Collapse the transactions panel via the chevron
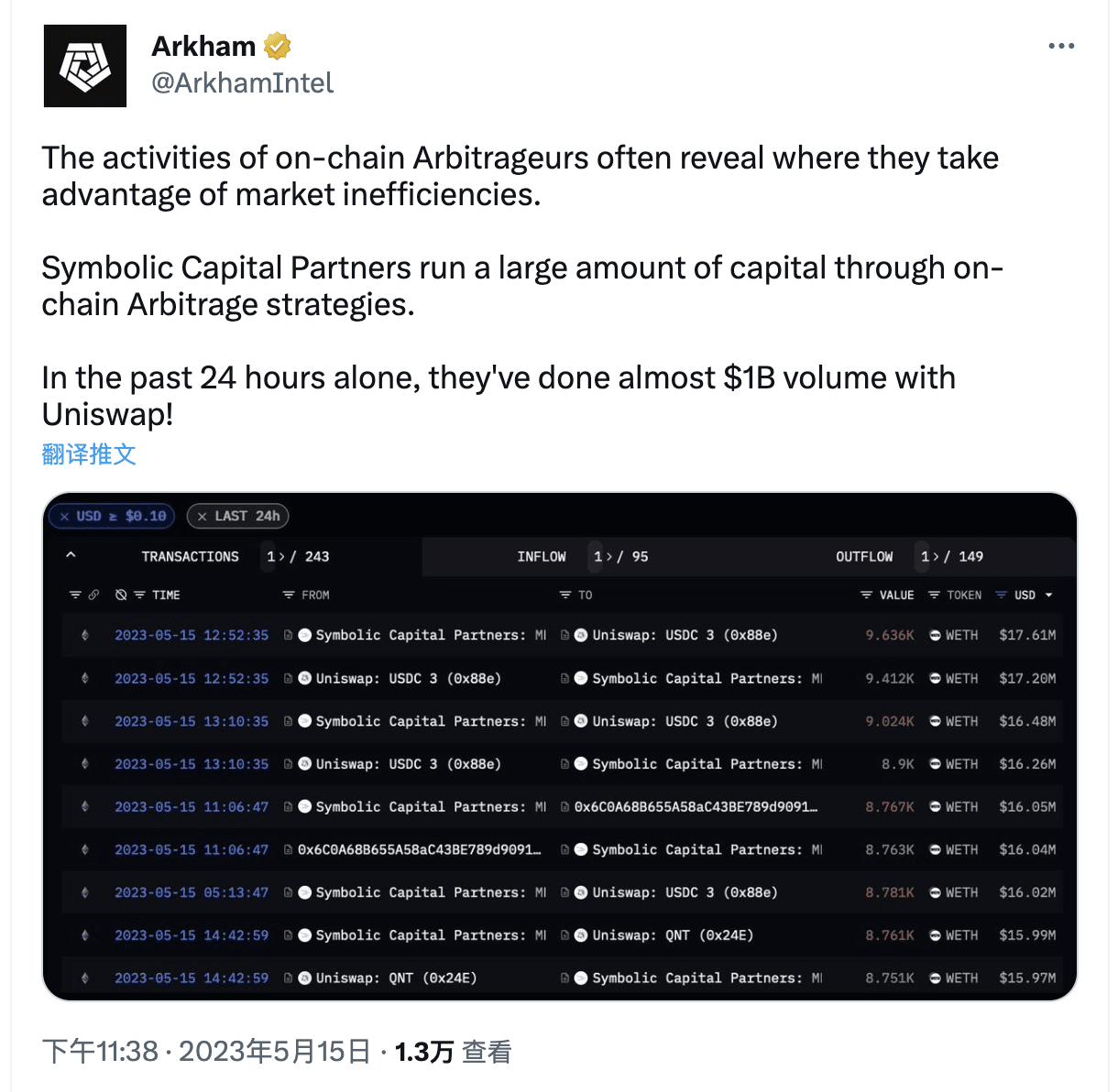Viewport: 1118px width, 1092px height. [x=71, y=556]
